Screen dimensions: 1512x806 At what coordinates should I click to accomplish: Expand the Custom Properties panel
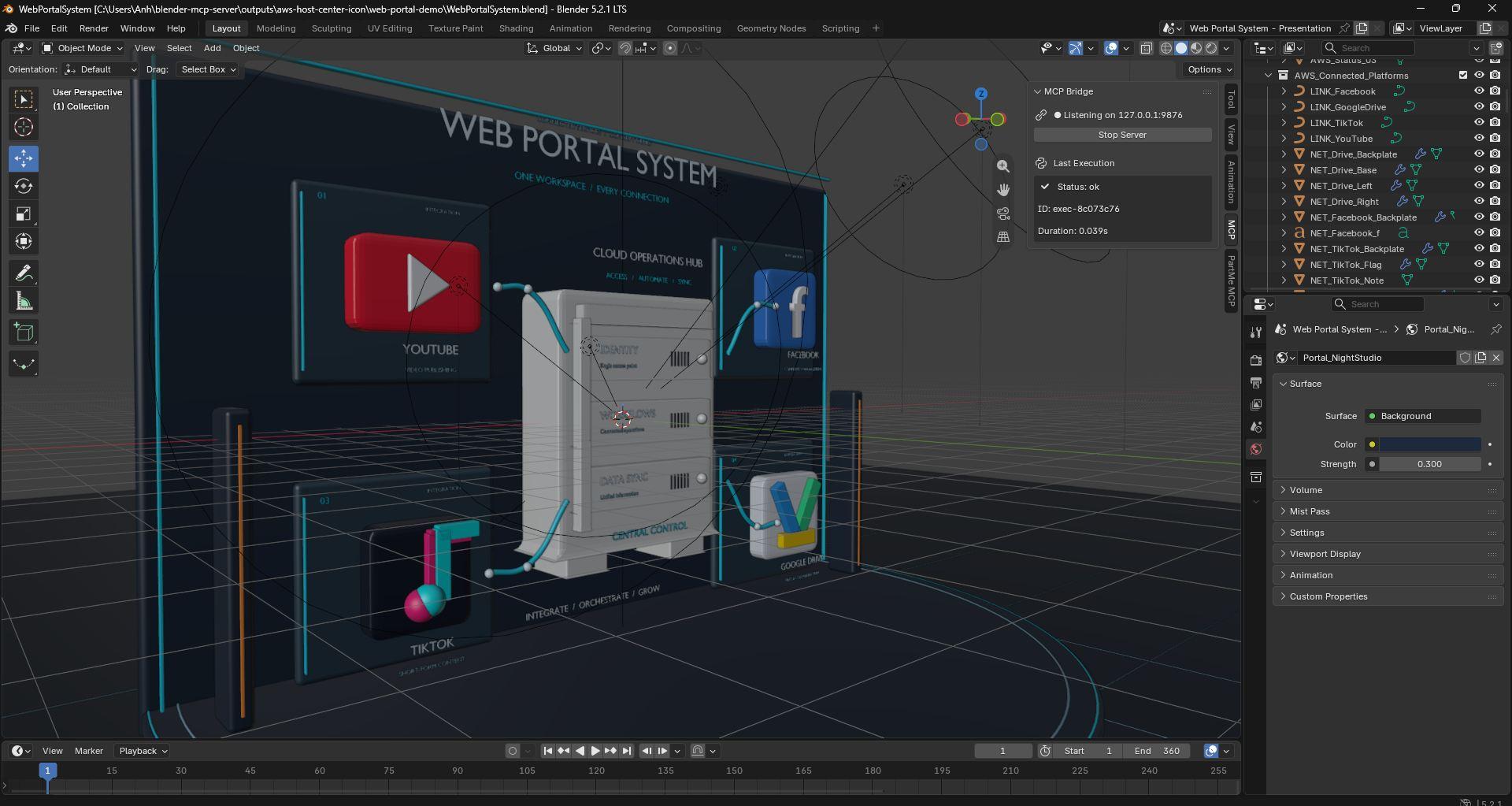click(1388, 596)
